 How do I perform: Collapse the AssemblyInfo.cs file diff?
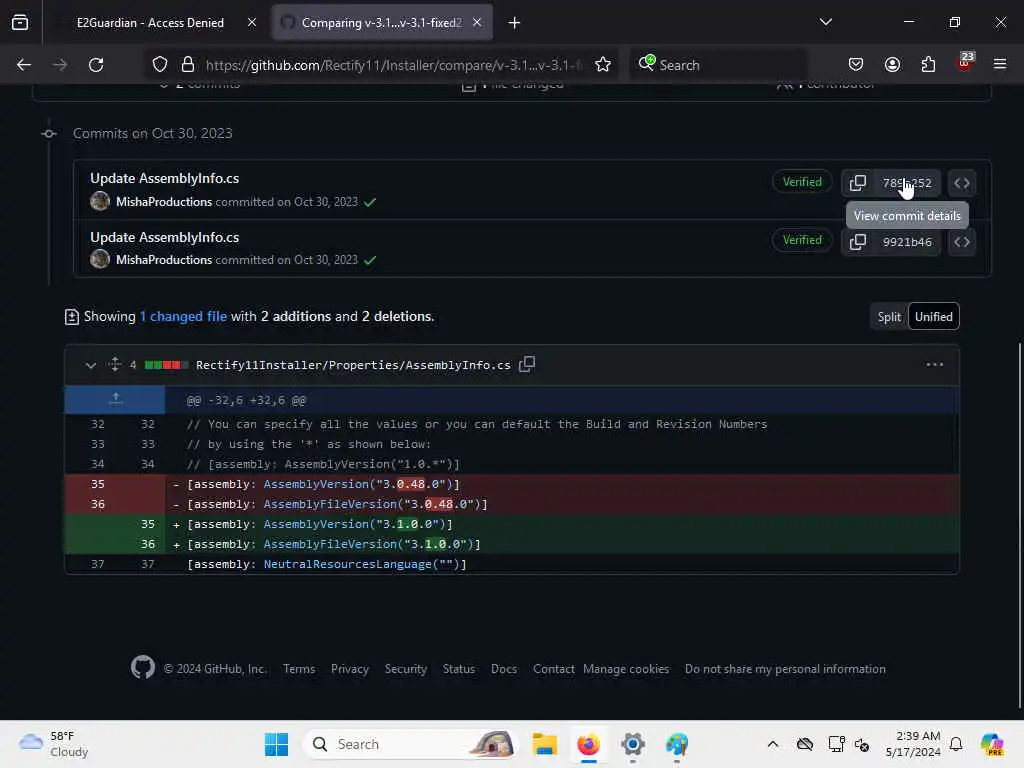point(91,365)
